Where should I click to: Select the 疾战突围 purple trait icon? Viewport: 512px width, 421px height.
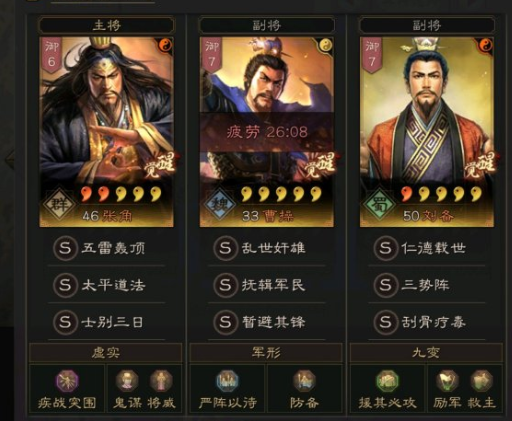pos(67,381)
